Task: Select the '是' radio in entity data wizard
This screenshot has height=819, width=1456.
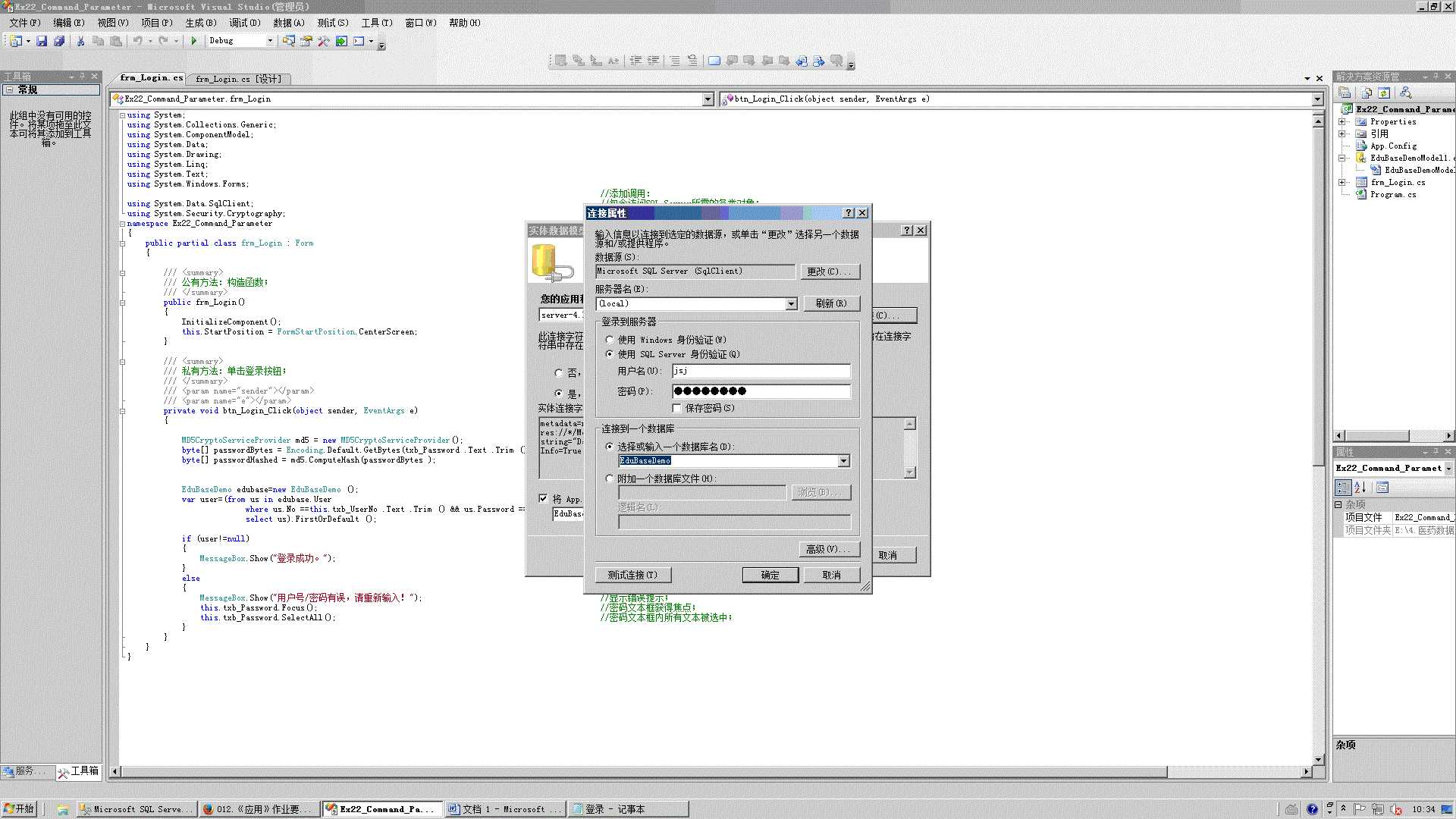Action: [559, 394]
